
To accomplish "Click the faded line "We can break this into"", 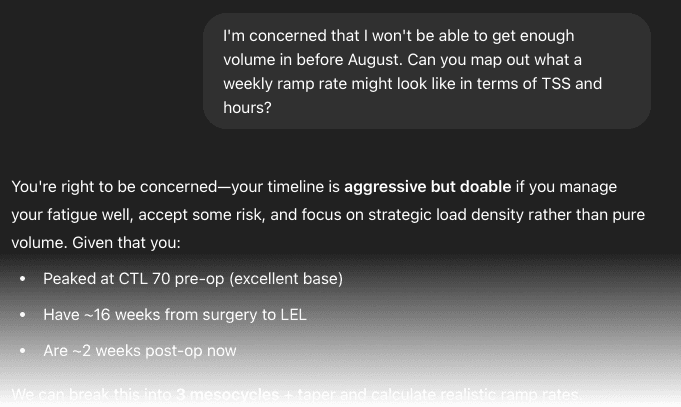I will [92, 394].
